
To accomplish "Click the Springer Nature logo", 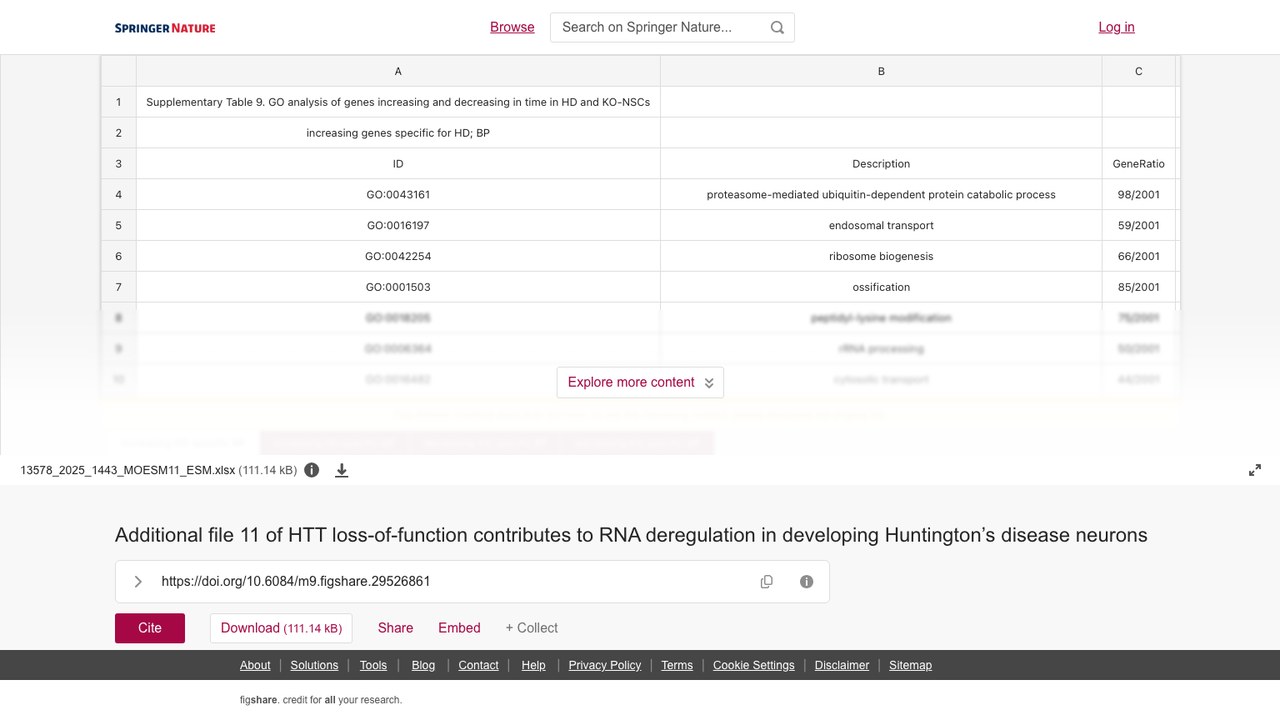I will (x=165, y=28).
